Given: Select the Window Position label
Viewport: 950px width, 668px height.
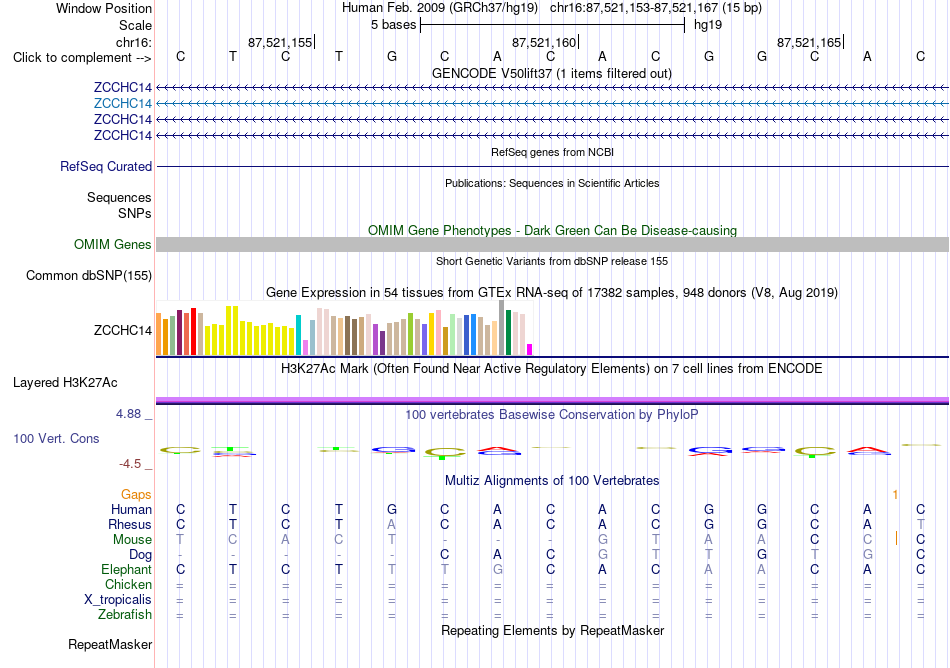Looking at the screenshot, I should (104, 8).
